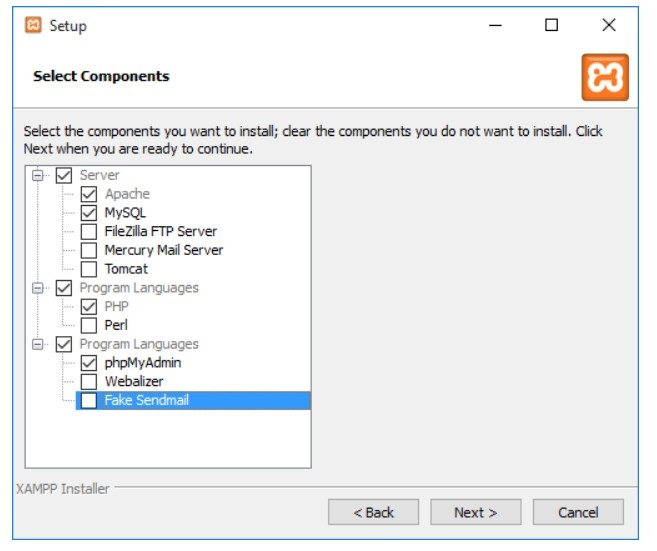Uncheck phpMyAdmin component
Screen dimensions: 657x551
pos(89,363)
